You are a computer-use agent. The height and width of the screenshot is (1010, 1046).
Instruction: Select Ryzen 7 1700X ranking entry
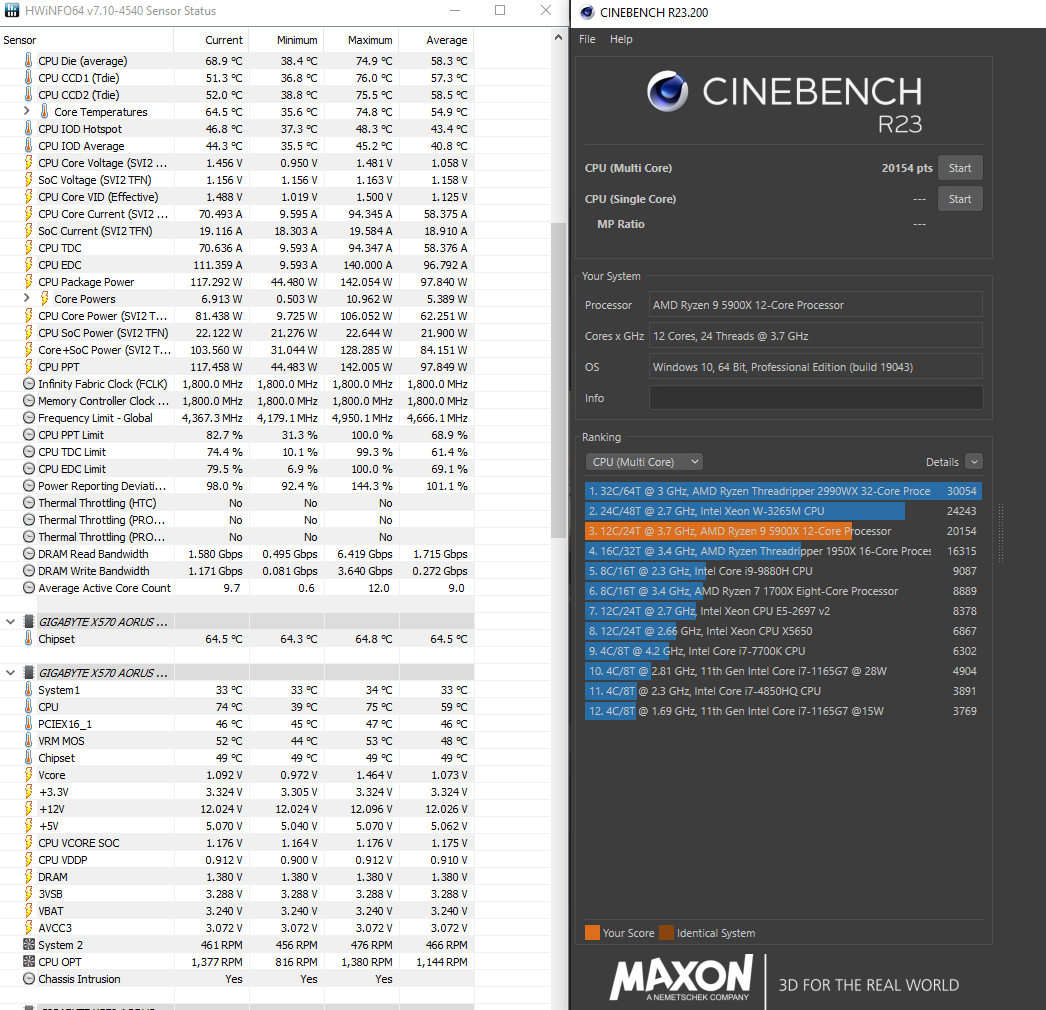pos(782,591)
